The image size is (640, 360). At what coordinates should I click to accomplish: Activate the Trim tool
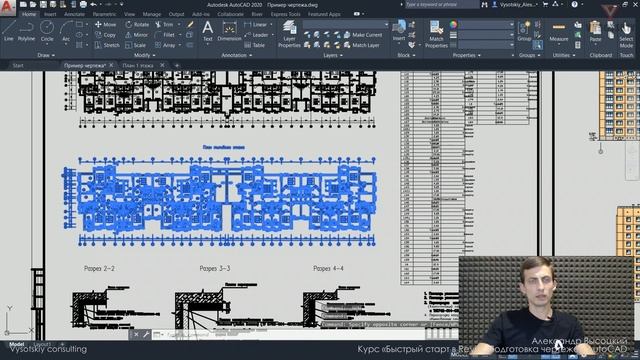pos(164,24)
